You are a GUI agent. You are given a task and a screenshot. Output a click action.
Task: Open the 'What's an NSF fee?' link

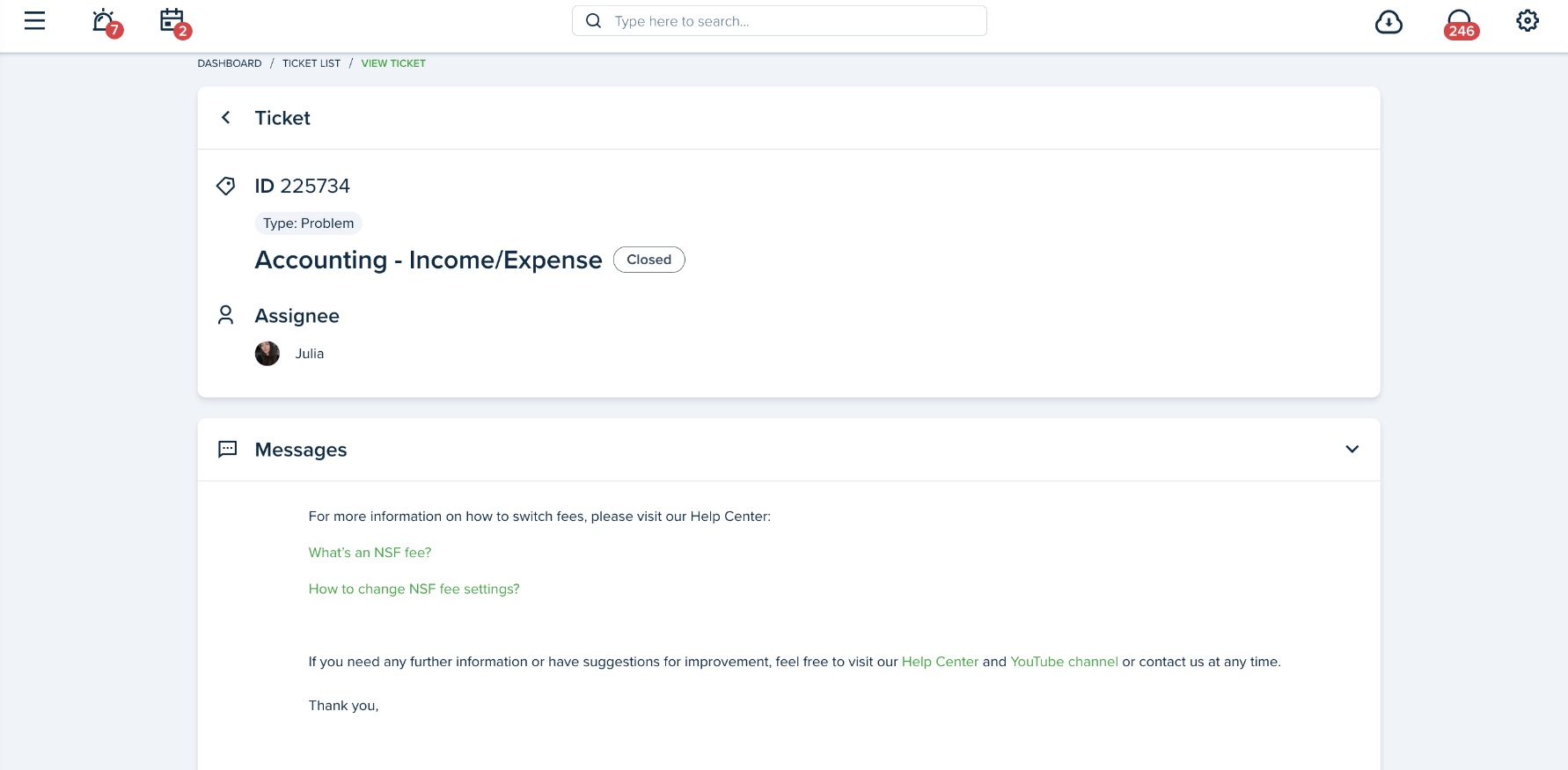[370, 553]
